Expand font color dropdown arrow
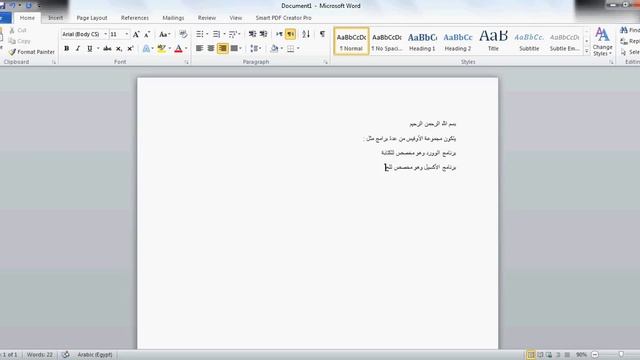 tap(186, 49)
